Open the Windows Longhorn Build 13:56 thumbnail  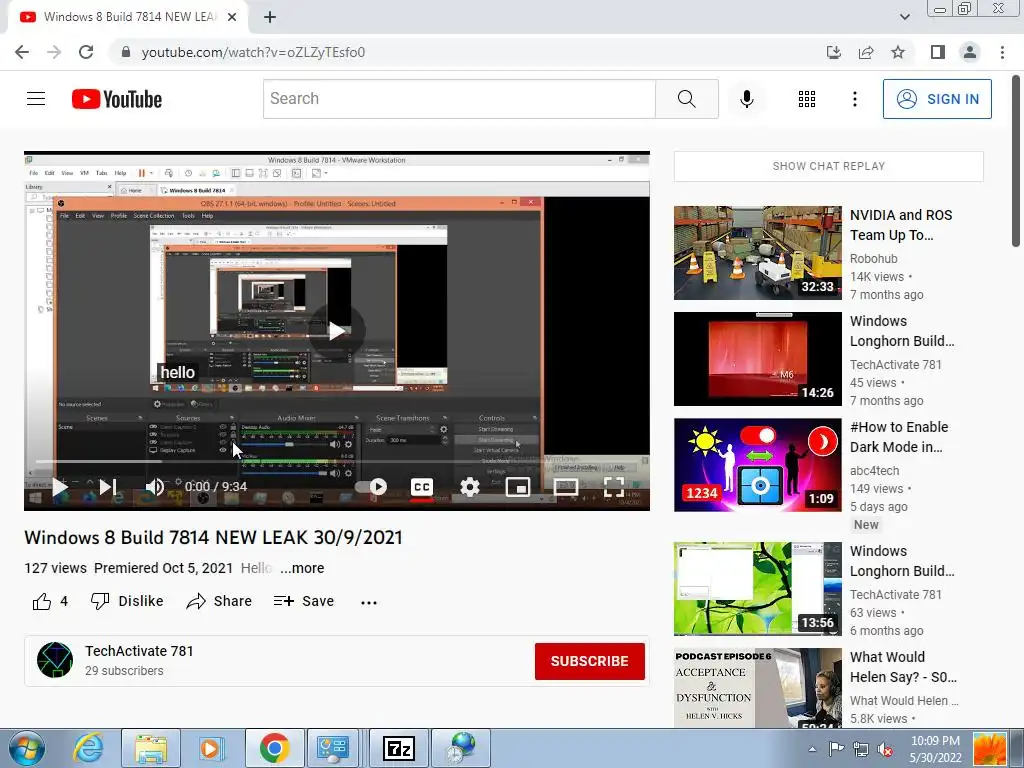pyautogui.click(x=758, y=588)
